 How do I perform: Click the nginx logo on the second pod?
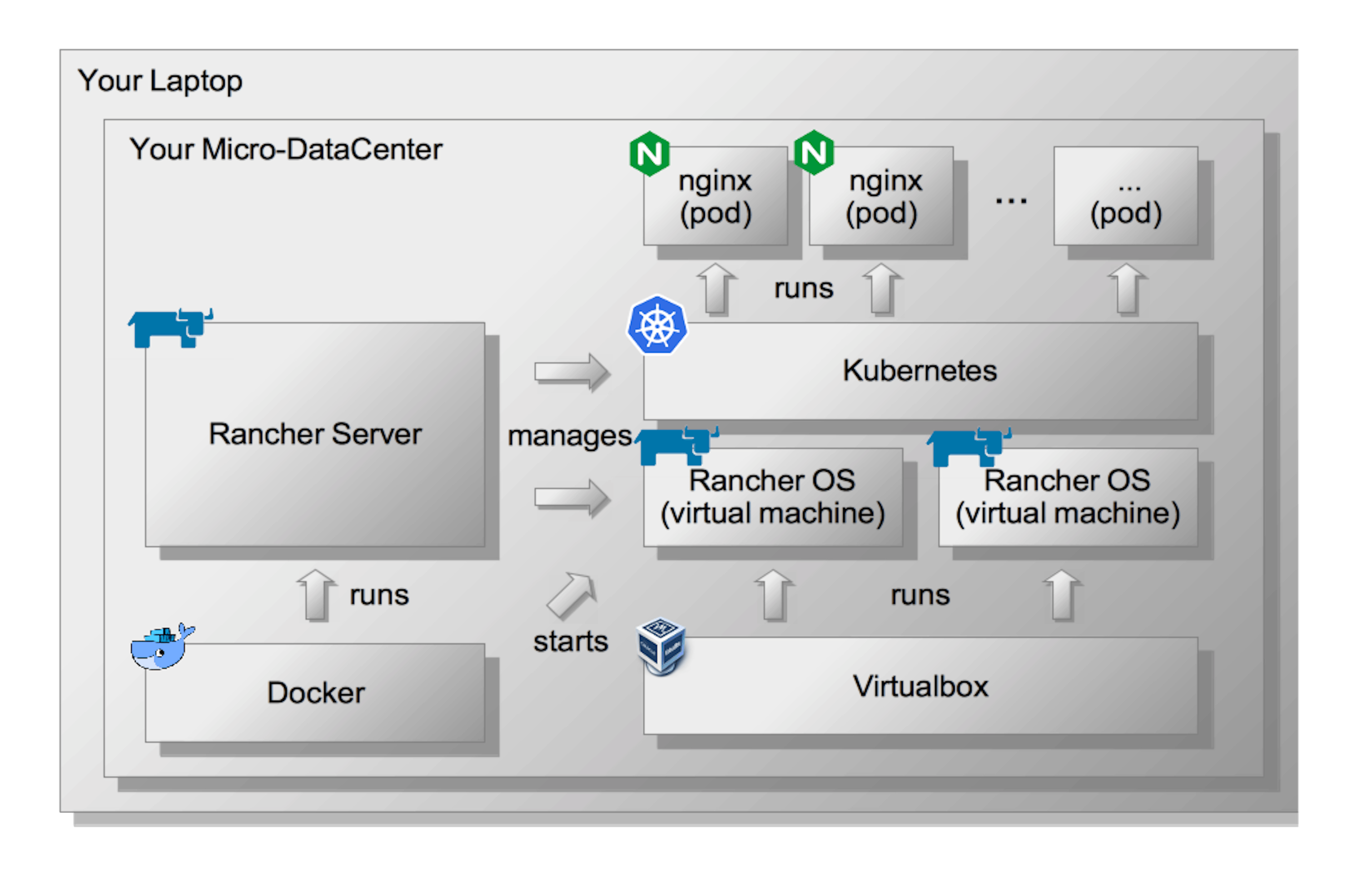click(814, 153)
